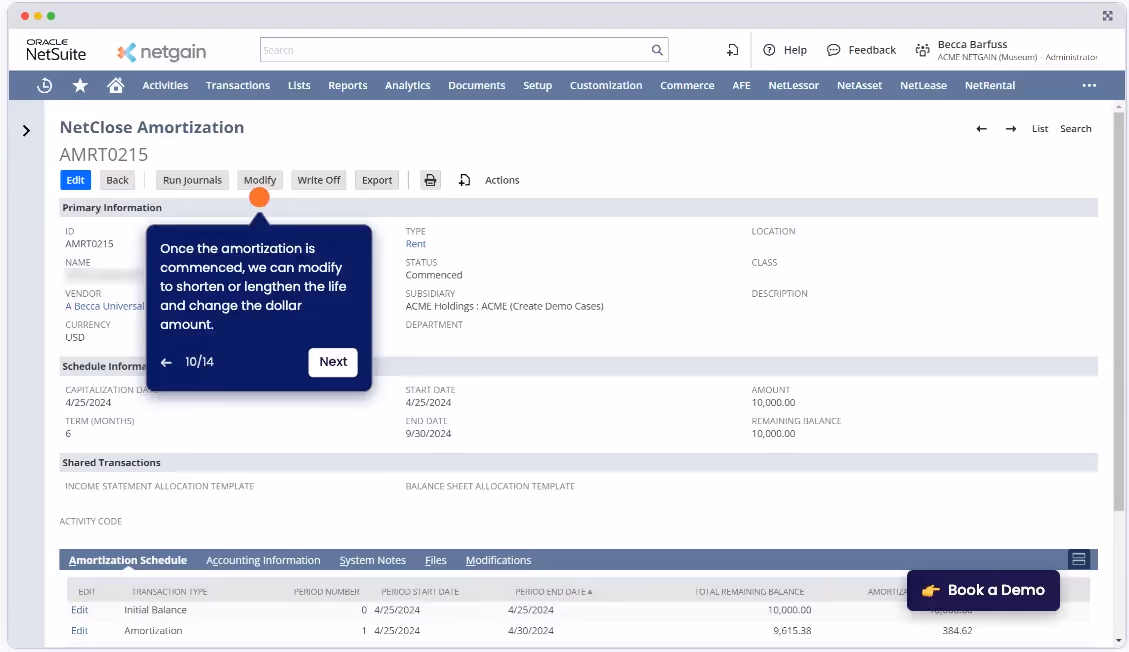Click the recent records clock icon

pos(44,85)
